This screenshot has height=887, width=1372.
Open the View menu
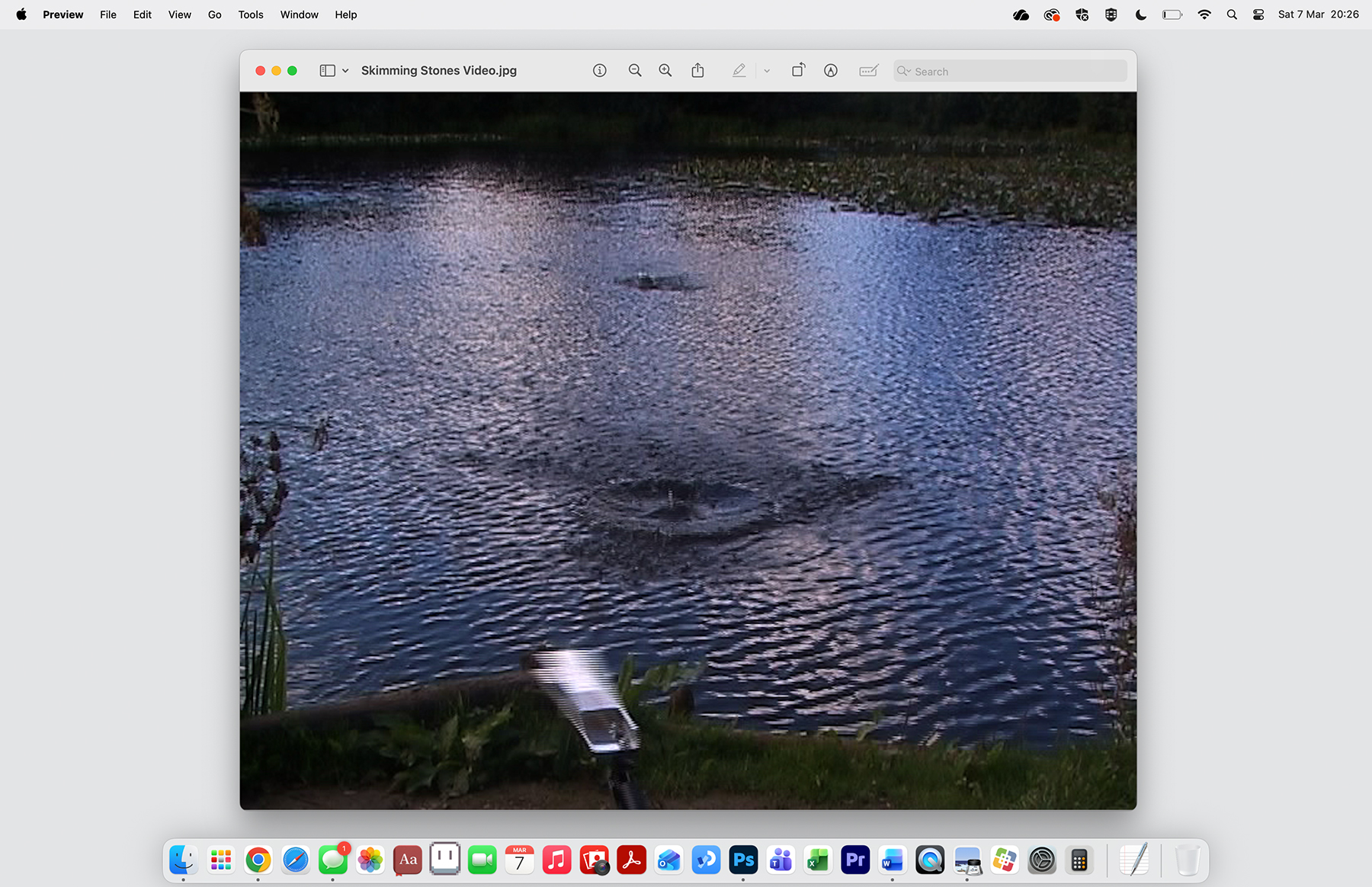click(x=179, y=14)
